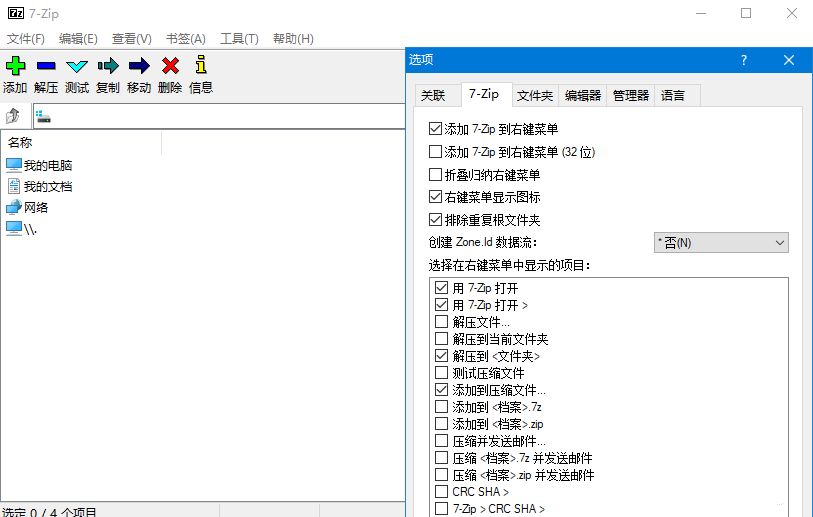Screen dimensions: 813x517
Task: Click the up-folder icon beside address bar
Action: (x=14, y=117)
